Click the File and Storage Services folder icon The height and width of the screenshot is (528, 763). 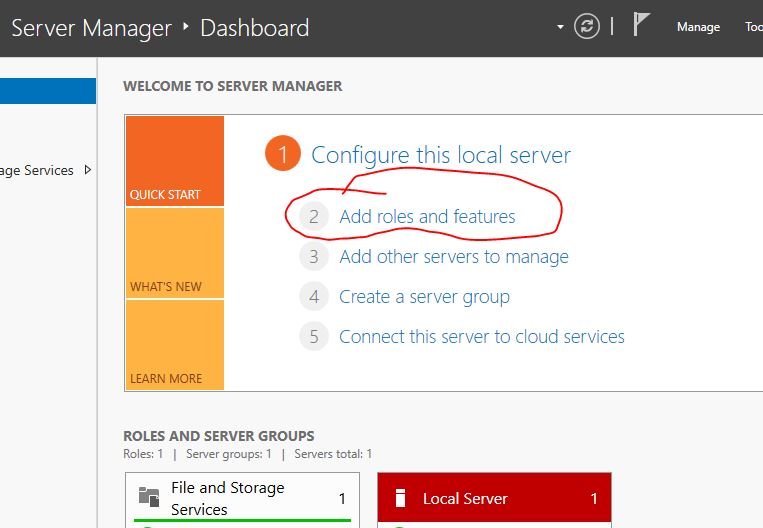149,497
